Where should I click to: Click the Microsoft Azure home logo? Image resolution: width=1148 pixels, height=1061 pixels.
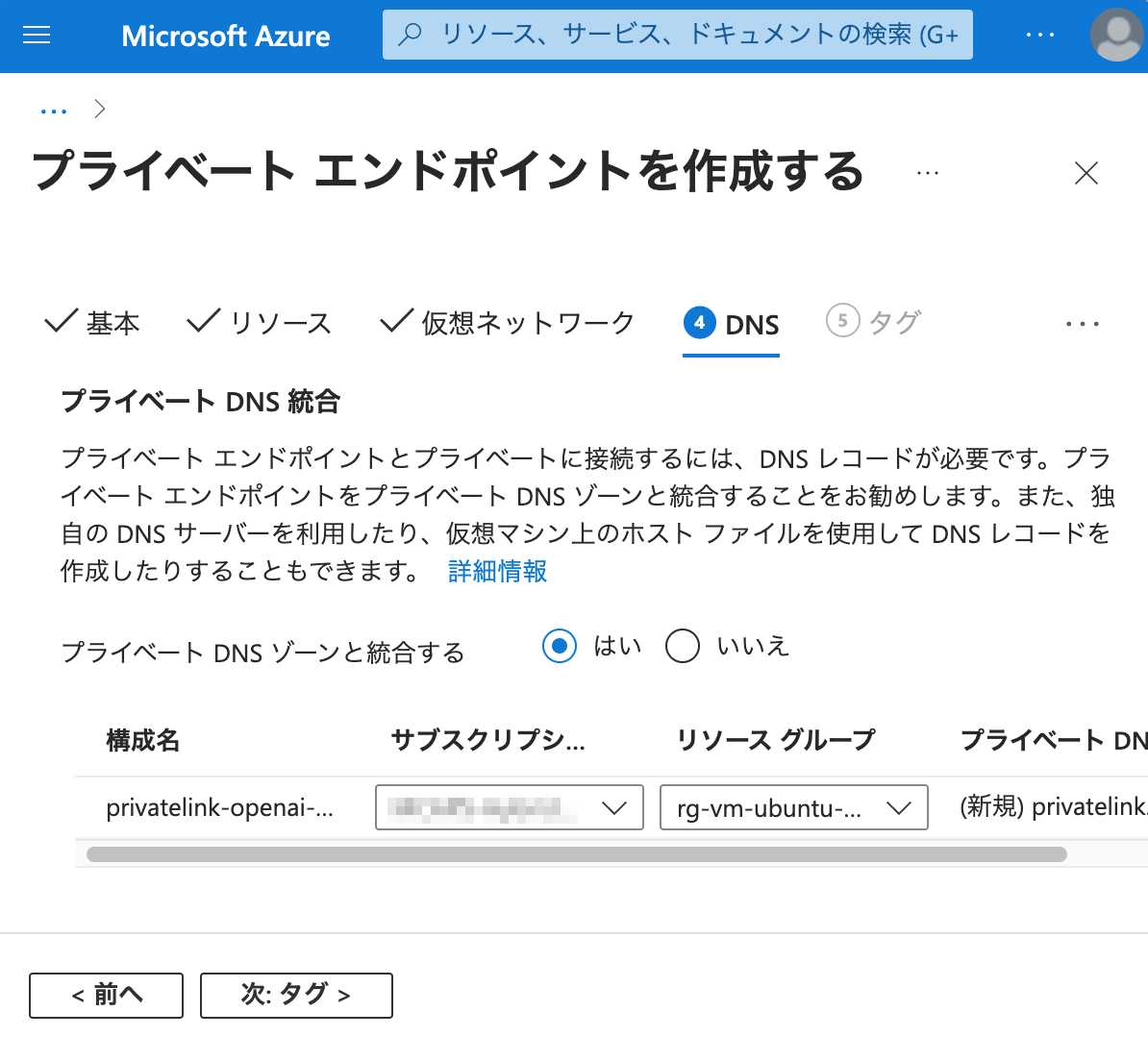(x=225, y=36)
